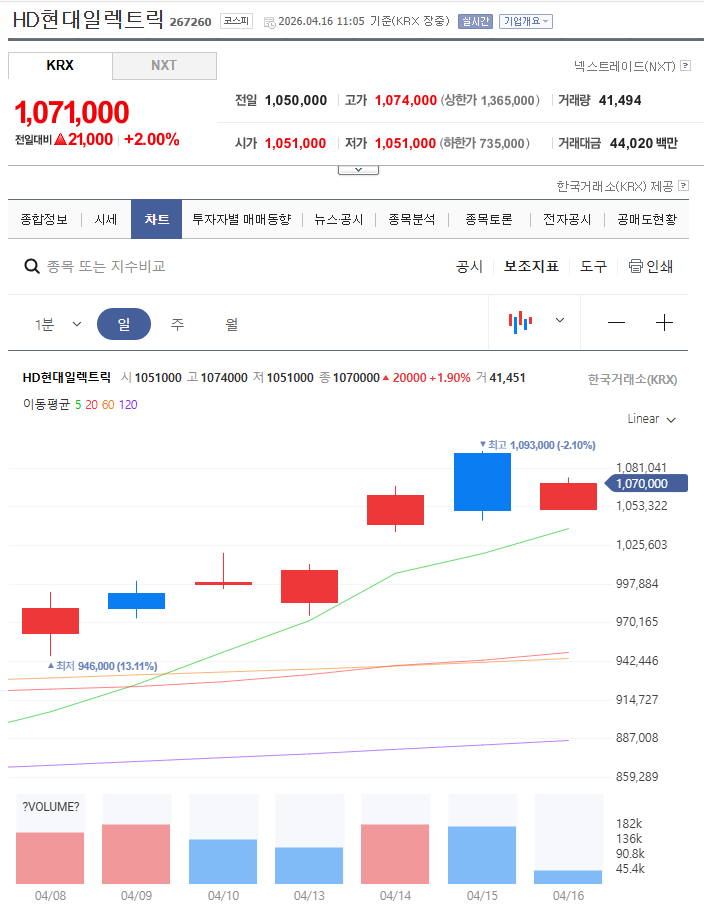
Task: Expand the quote details panel chevron
Action: click(358, 170)
